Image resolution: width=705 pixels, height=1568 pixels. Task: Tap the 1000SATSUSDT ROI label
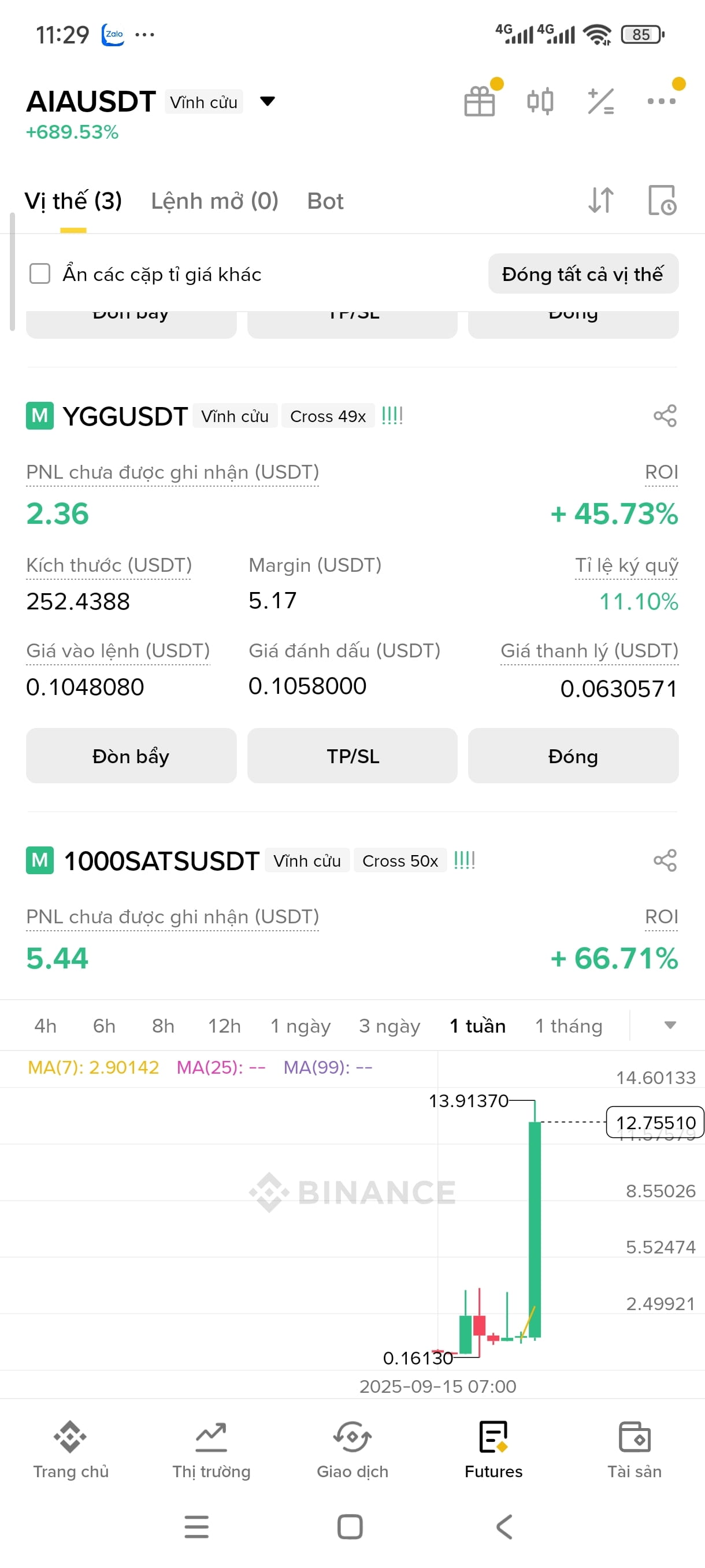point(661,917)
